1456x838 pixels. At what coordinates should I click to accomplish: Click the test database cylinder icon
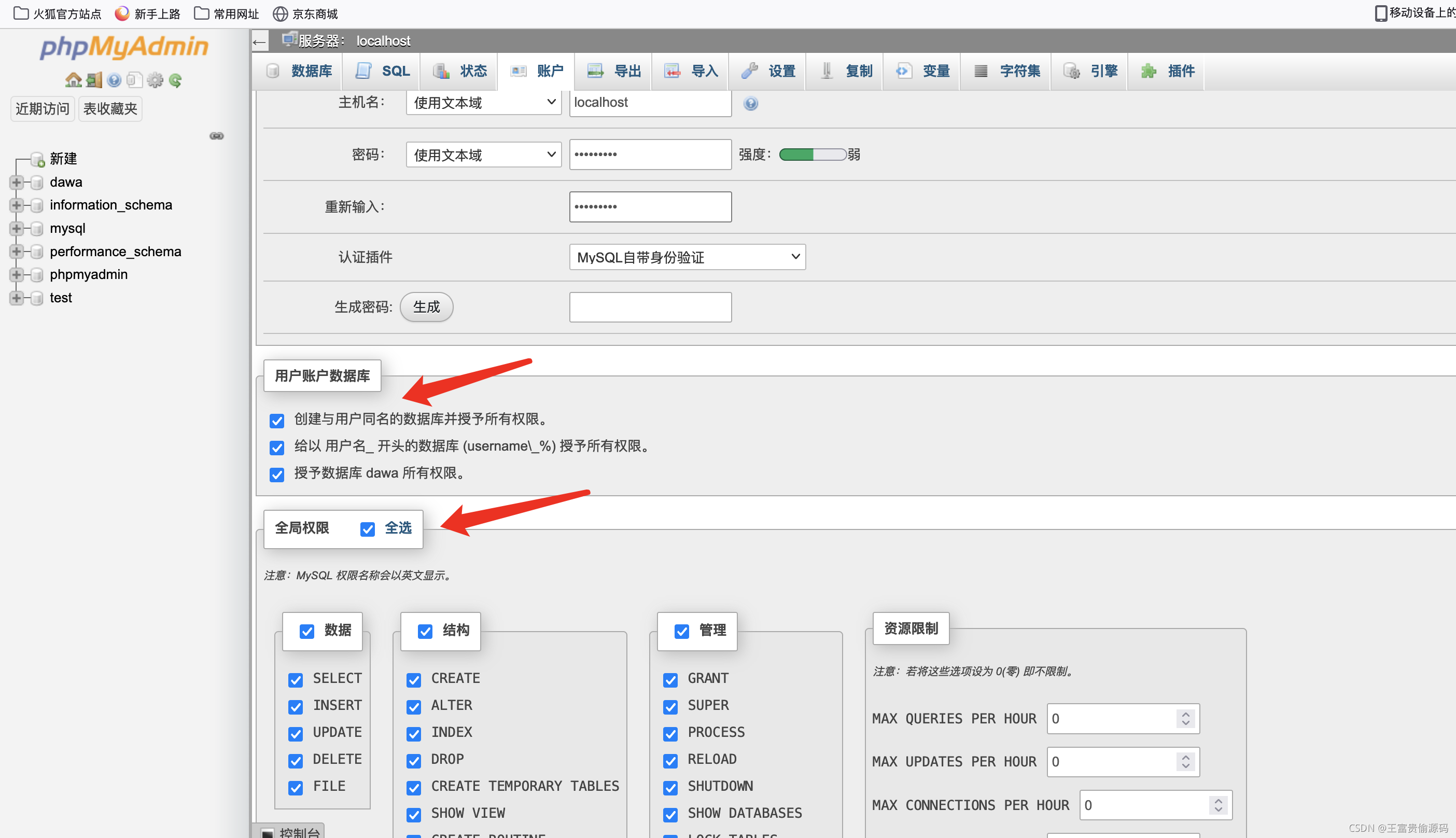(37, 298)
